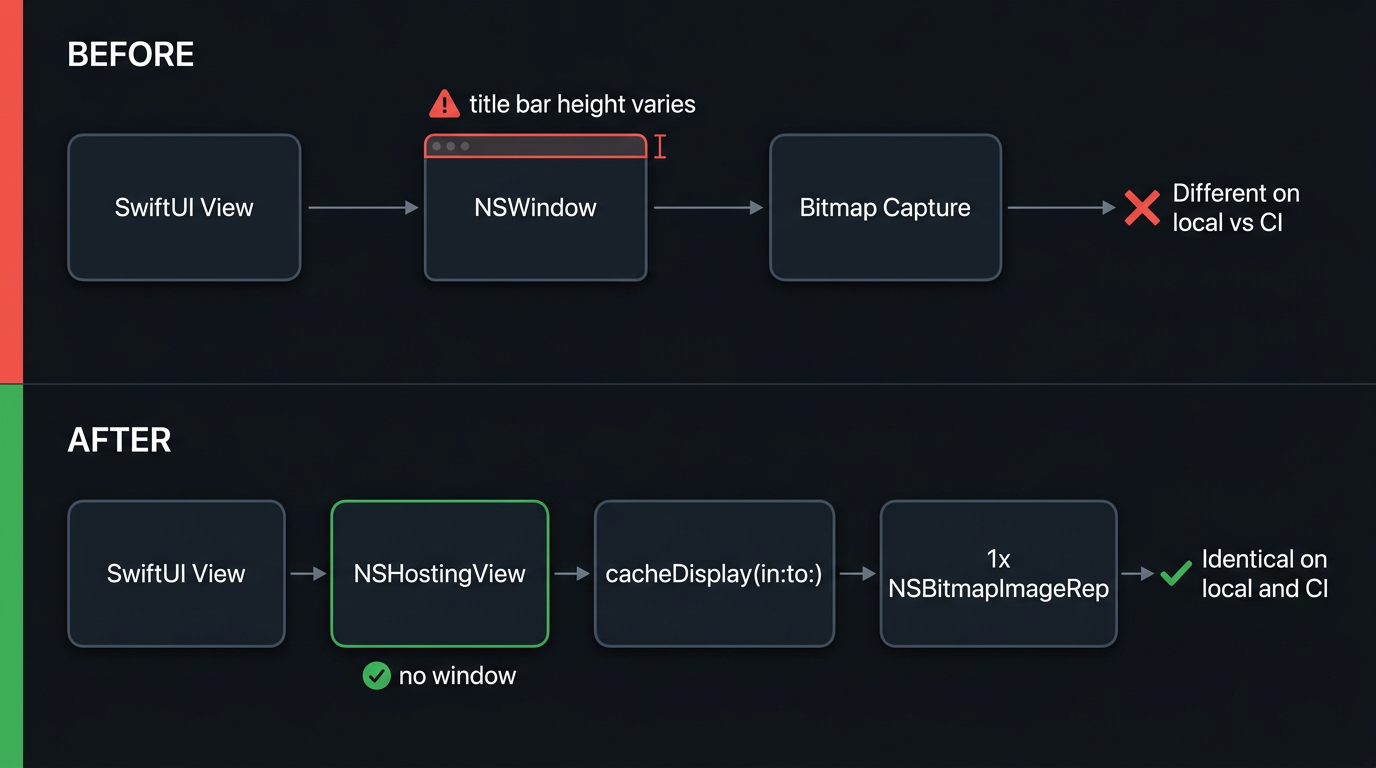Click the 'title bar height varies' label
The width and height of the screenshot is (1376, 768).
click(x=582, y=104)
